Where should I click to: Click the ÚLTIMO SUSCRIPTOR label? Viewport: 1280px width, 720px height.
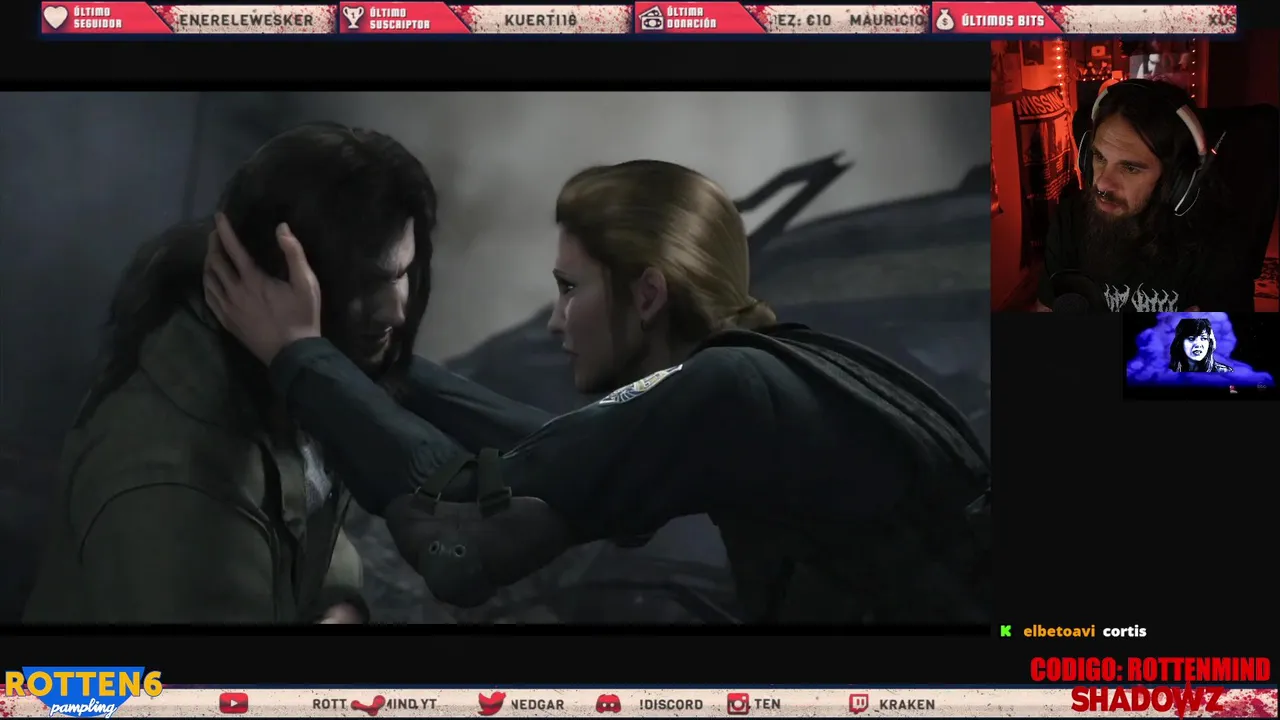(400, 19)
